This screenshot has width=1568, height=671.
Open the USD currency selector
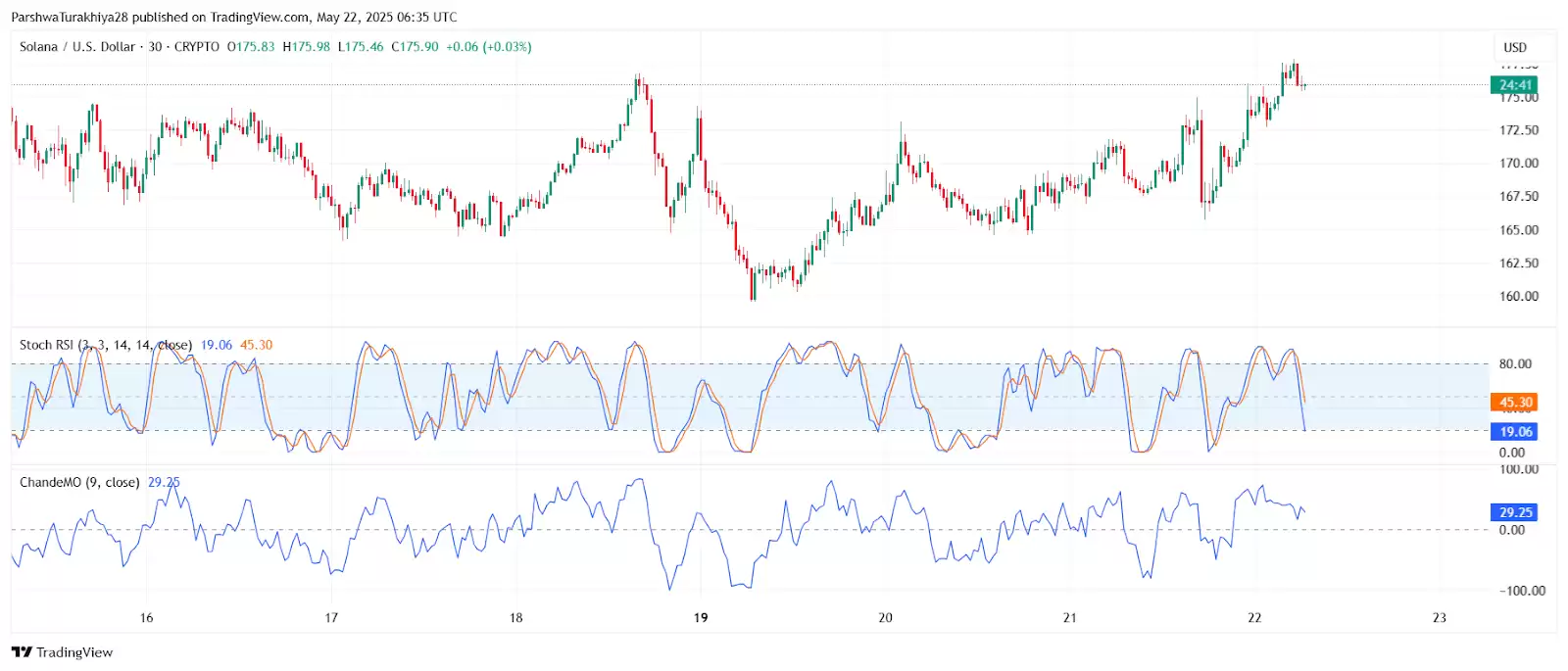click(1515, 47)
